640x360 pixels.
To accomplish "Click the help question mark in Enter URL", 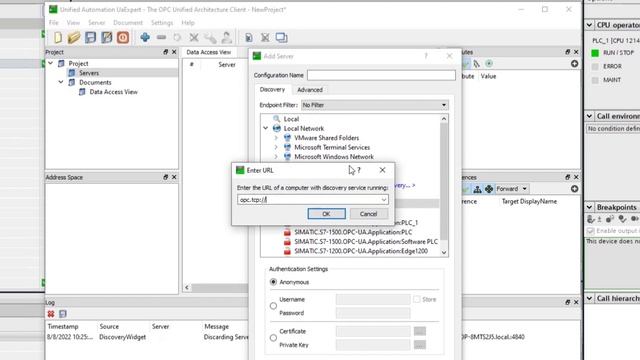I will pos(359,170).
